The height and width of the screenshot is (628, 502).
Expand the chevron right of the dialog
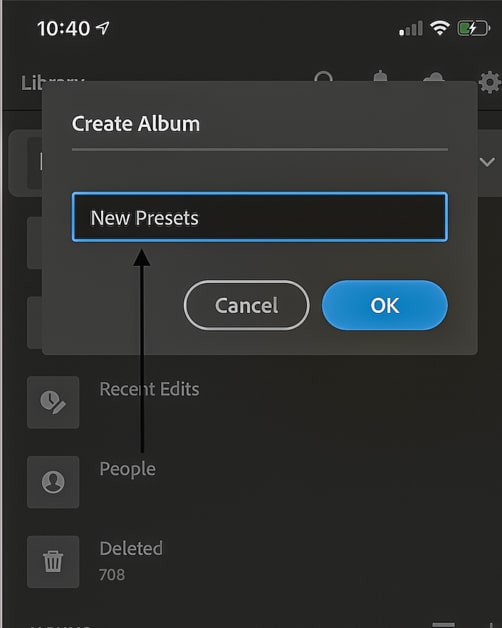click(x=487, y=162)
